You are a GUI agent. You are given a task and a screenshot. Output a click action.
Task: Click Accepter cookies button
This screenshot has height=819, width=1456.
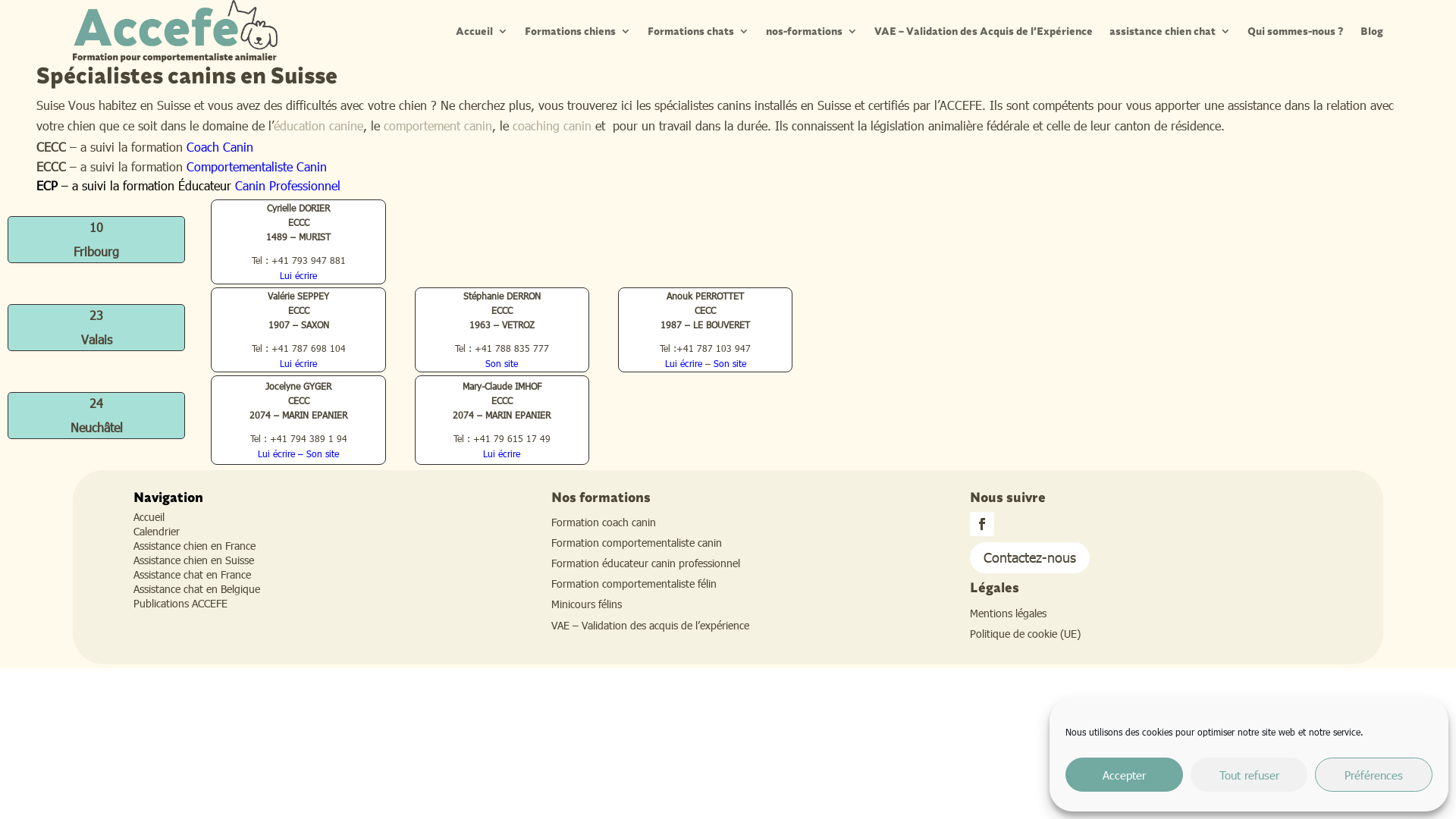tap(1123, 774)
